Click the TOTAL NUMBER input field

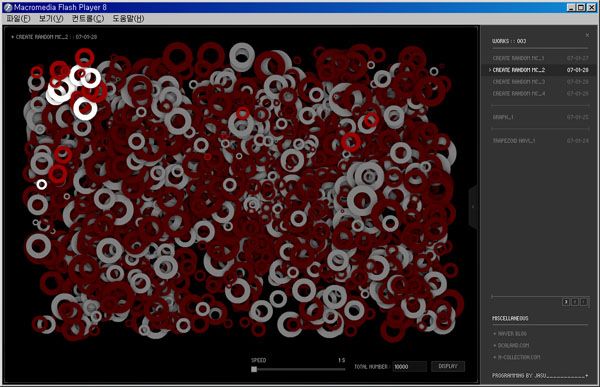(409, 367)
